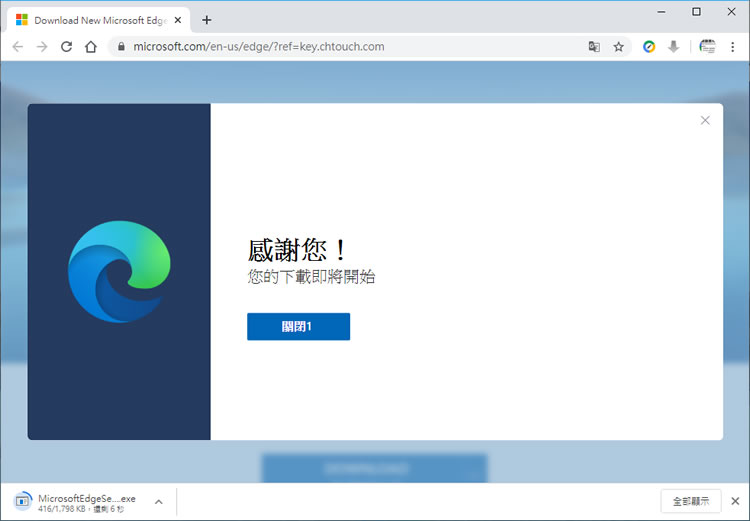Open a new tab with plus button
The height and width of the screenshot is (521, 750).
point(207,20)
